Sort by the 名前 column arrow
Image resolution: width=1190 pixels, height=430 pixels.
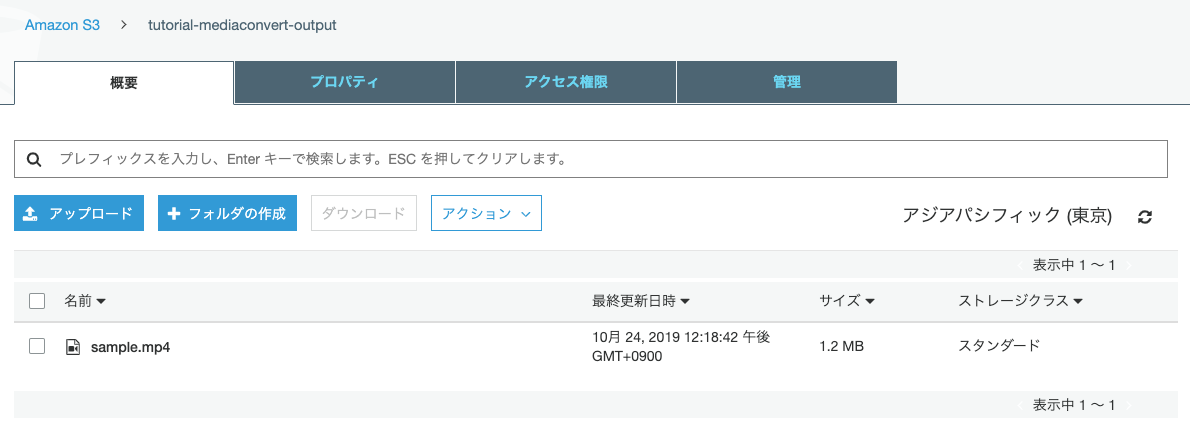(101, 302)
